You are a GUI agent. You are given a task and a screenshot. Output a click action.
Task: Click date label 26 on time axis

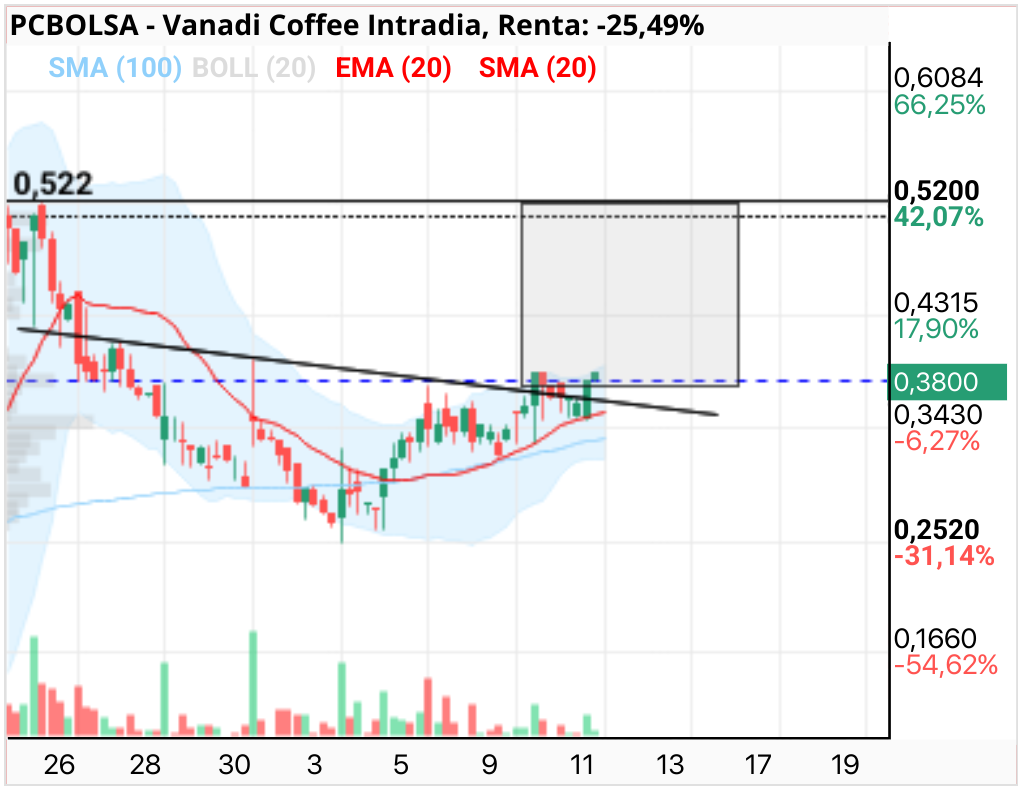click(x=59, y=765)
